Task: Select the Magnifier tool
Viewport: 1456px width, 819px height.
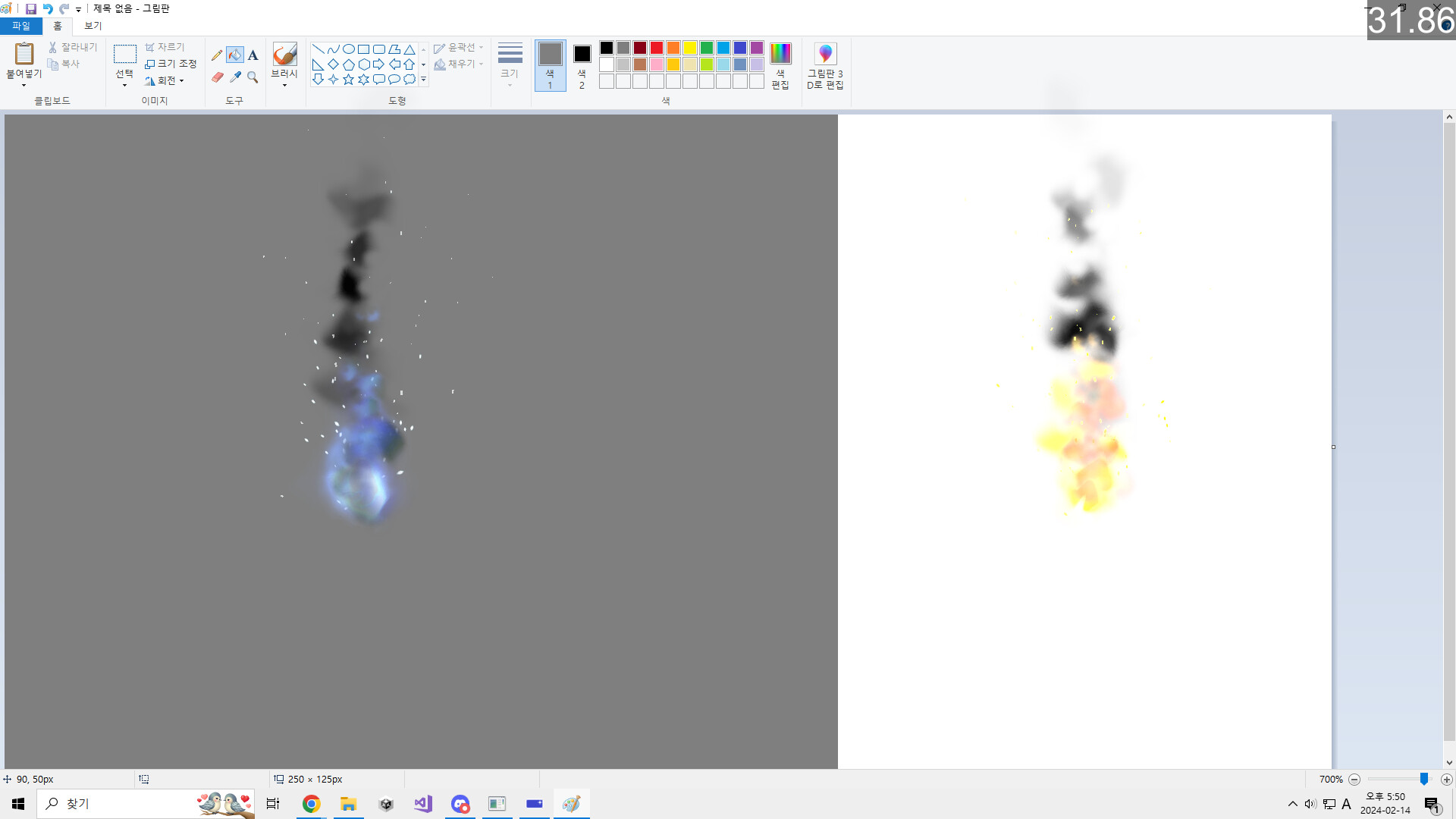Action: 253,77
